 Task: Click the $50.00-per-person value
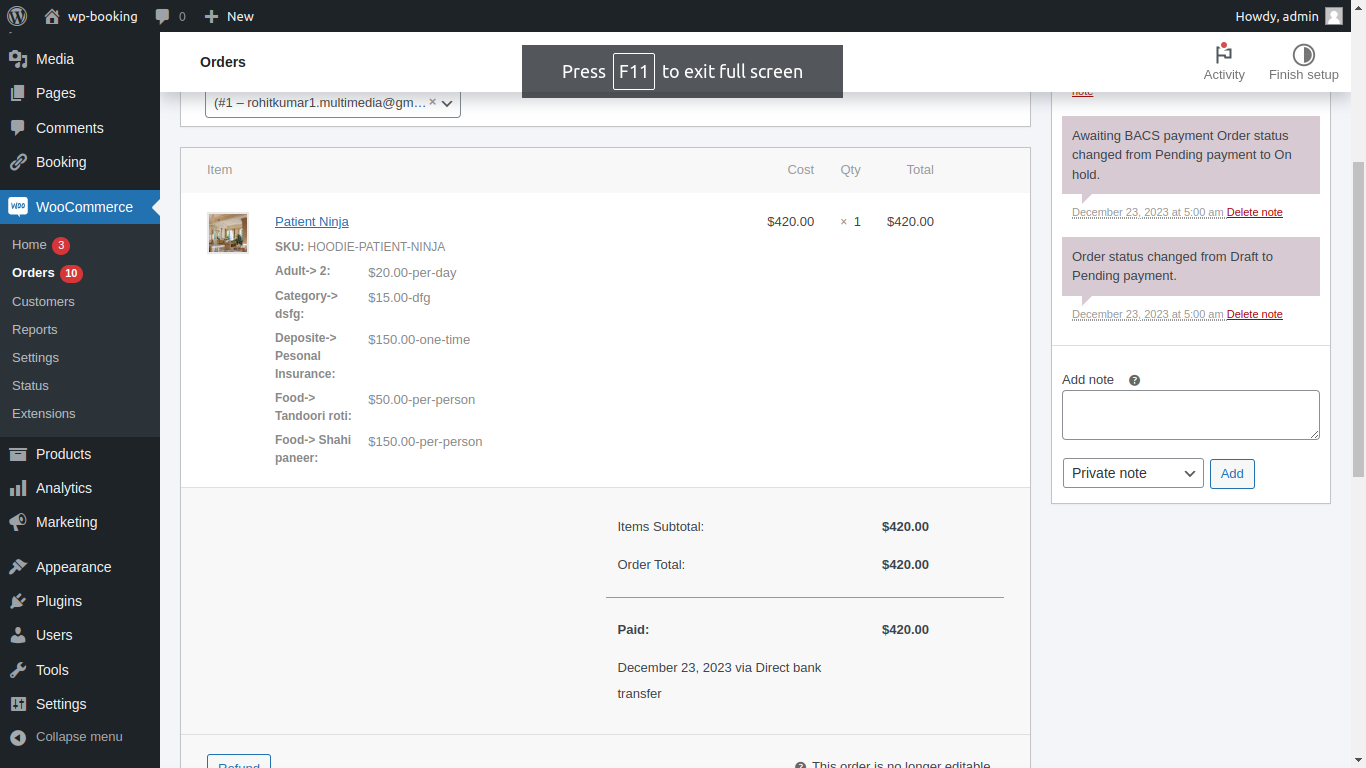click(421, 400)
